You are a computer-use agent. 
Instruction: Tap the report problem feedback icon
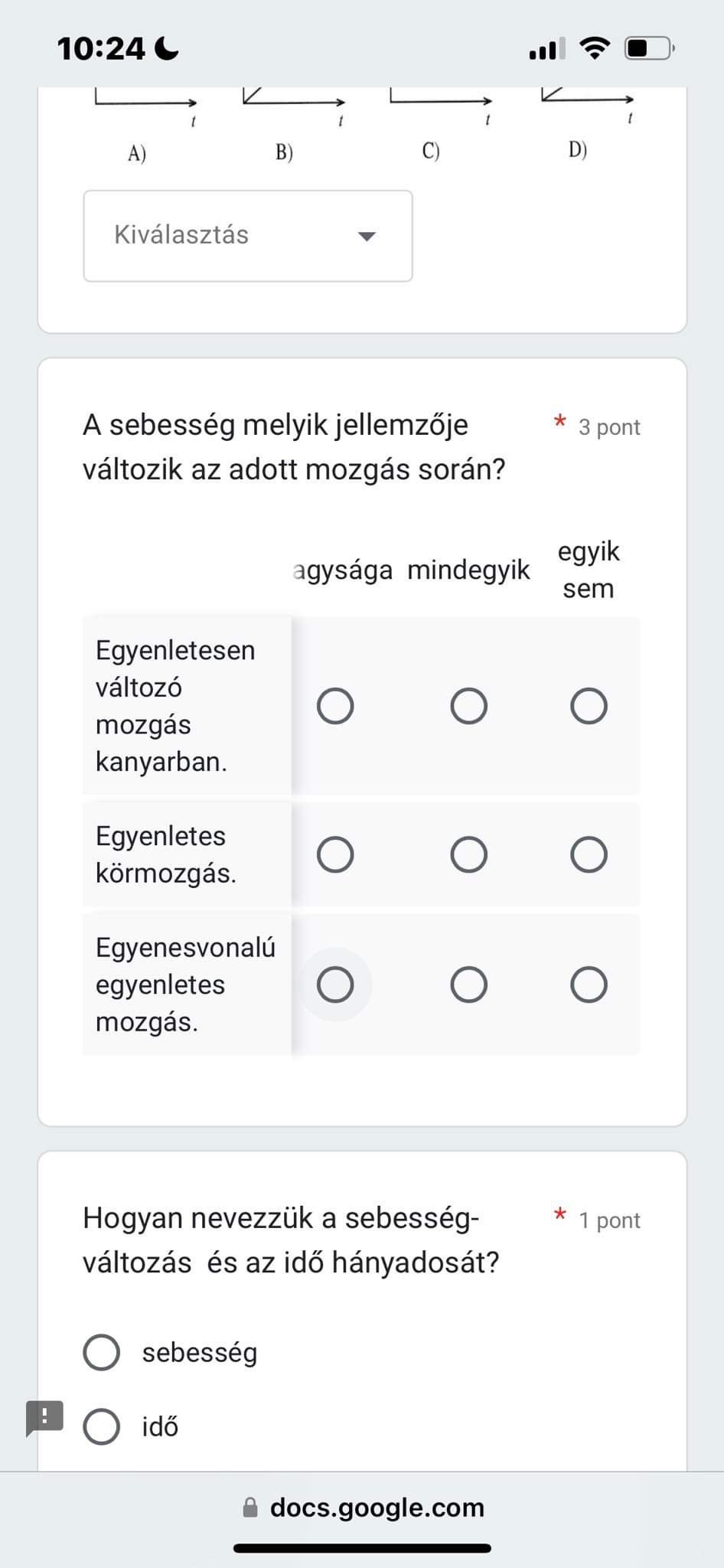[x=44, y=1418]
